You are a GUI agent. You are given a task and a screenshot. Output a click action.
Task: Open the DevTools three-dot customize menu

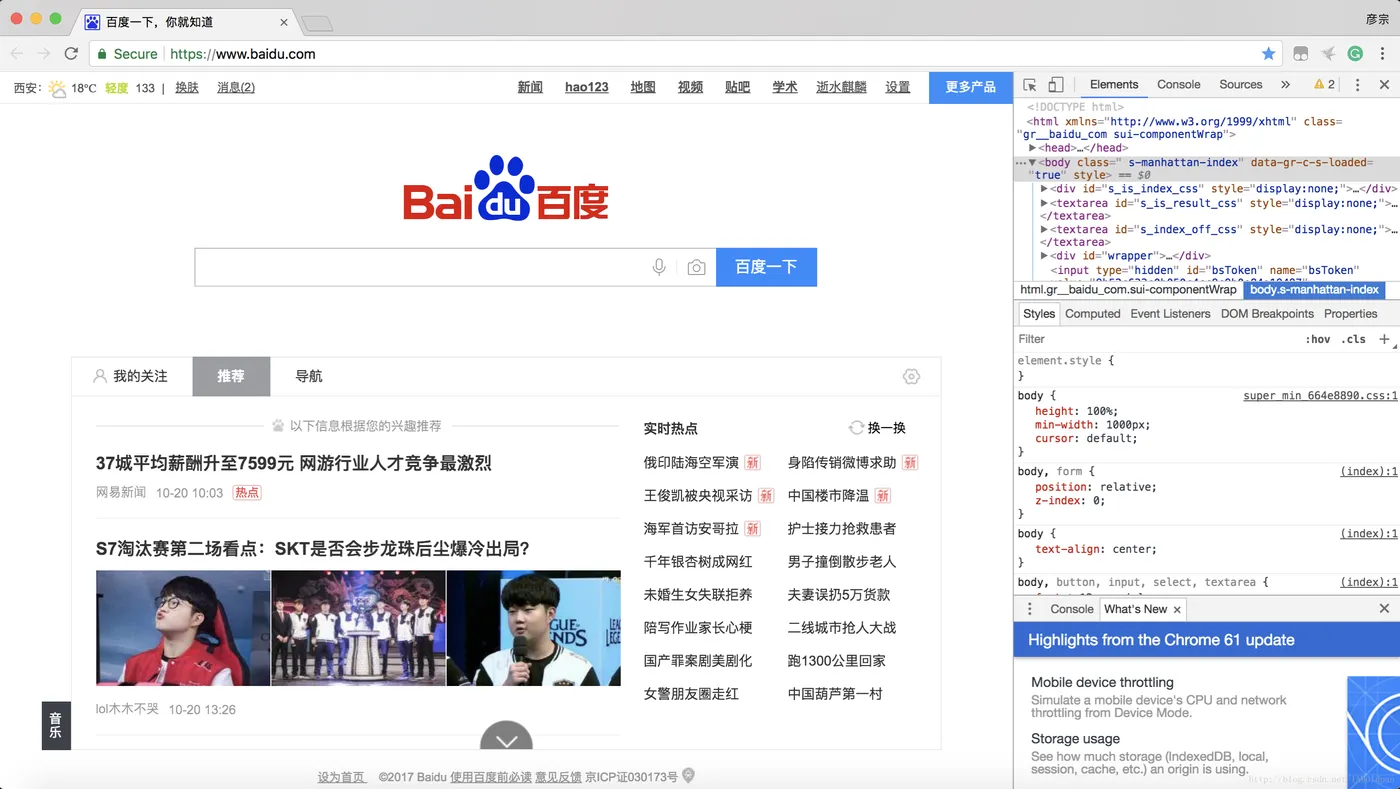point(1358,85)
